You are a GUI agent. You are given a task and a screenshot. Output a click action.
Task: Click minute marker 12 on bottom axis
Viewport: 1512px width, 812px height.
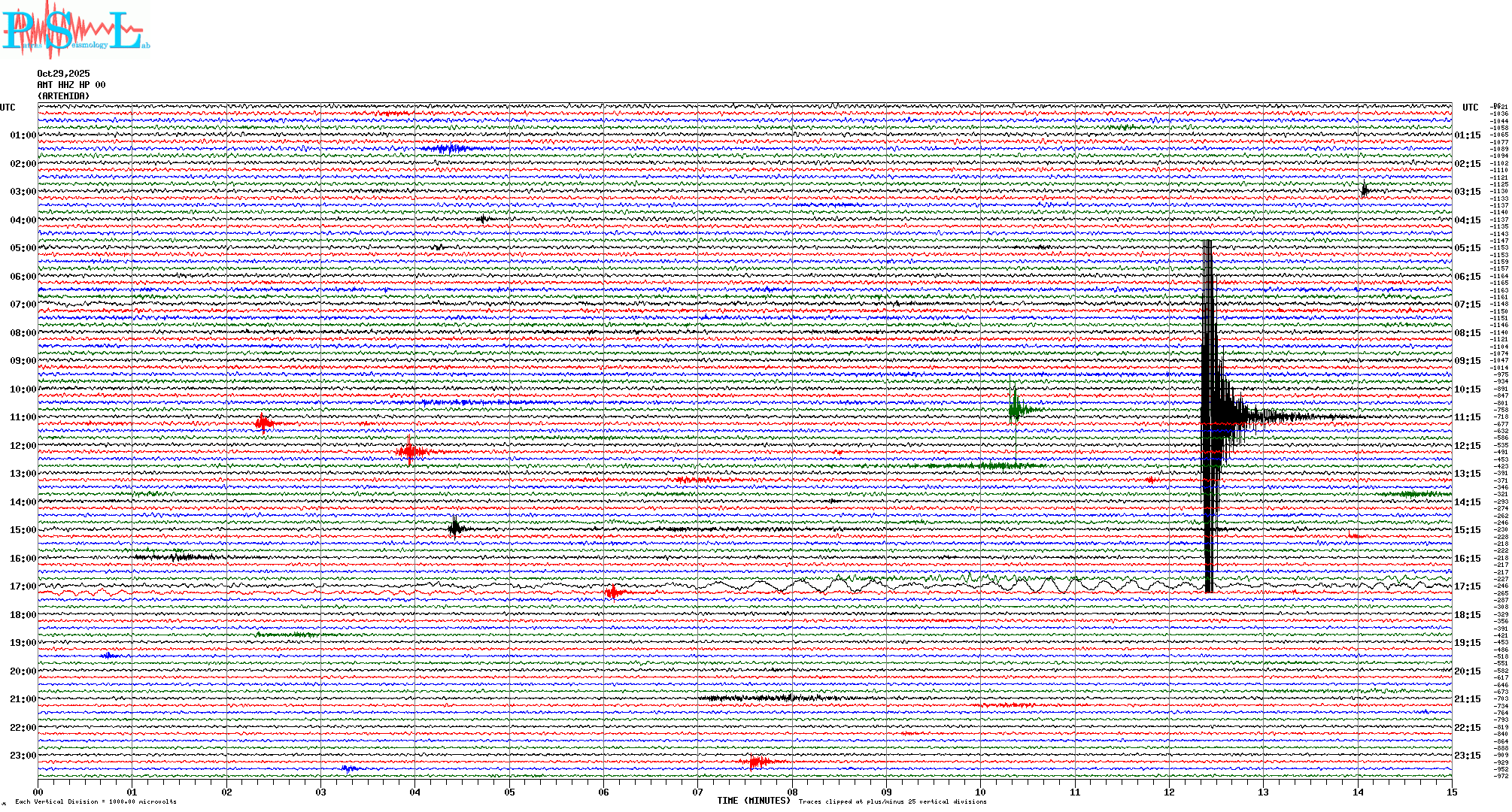1169,792
